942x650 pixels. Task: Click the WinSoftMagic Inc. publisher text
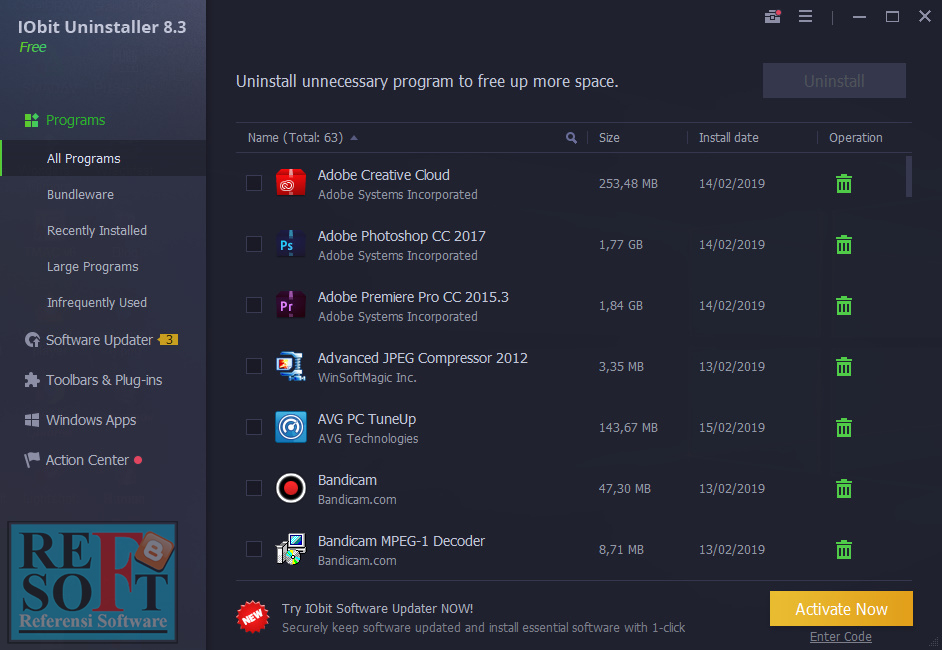[x=367, y=378]
